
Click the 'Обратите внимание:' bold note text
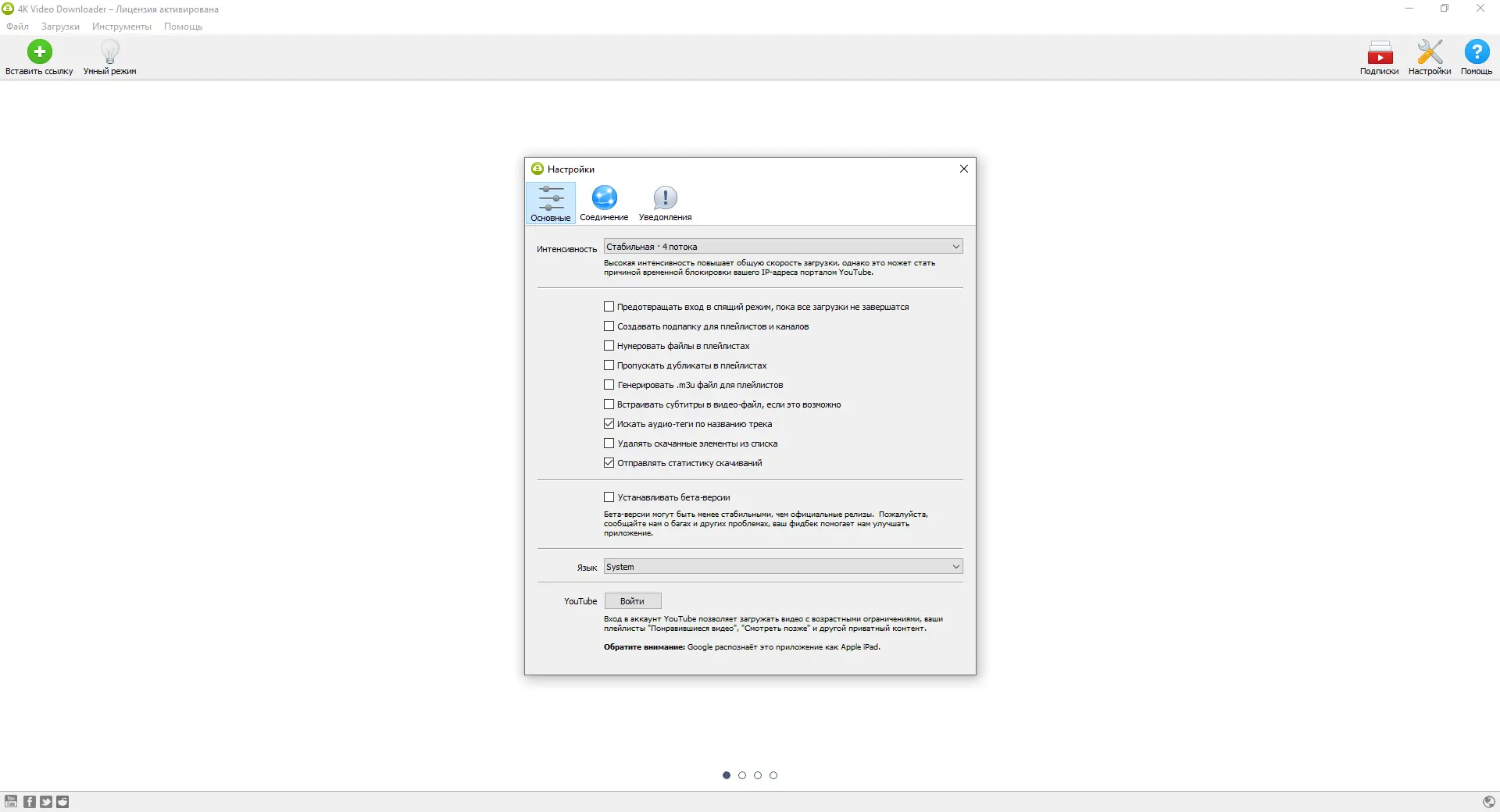click(x=645, y=647)
